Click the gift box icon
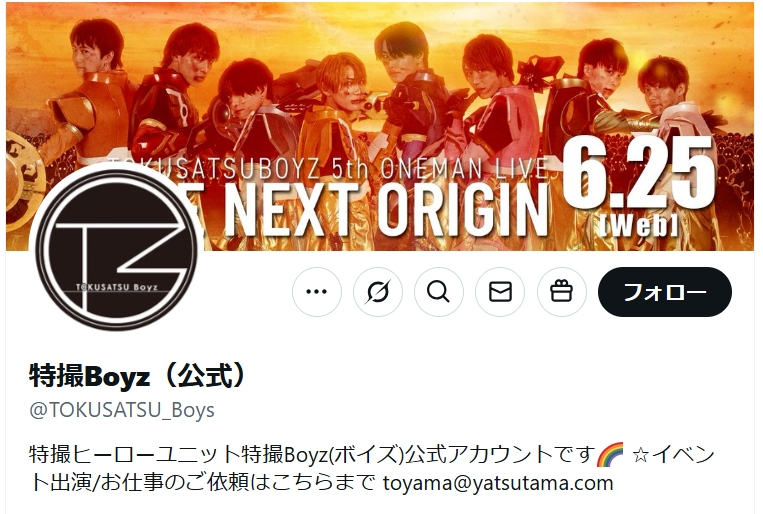 (x=562, y=292)
